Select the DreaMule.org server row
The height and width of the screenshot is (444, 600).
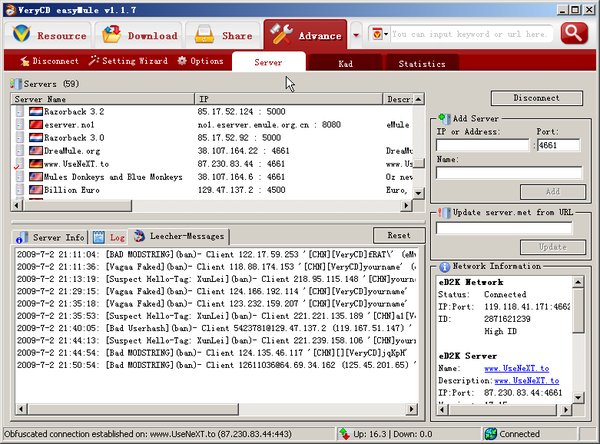coord(213,151)
